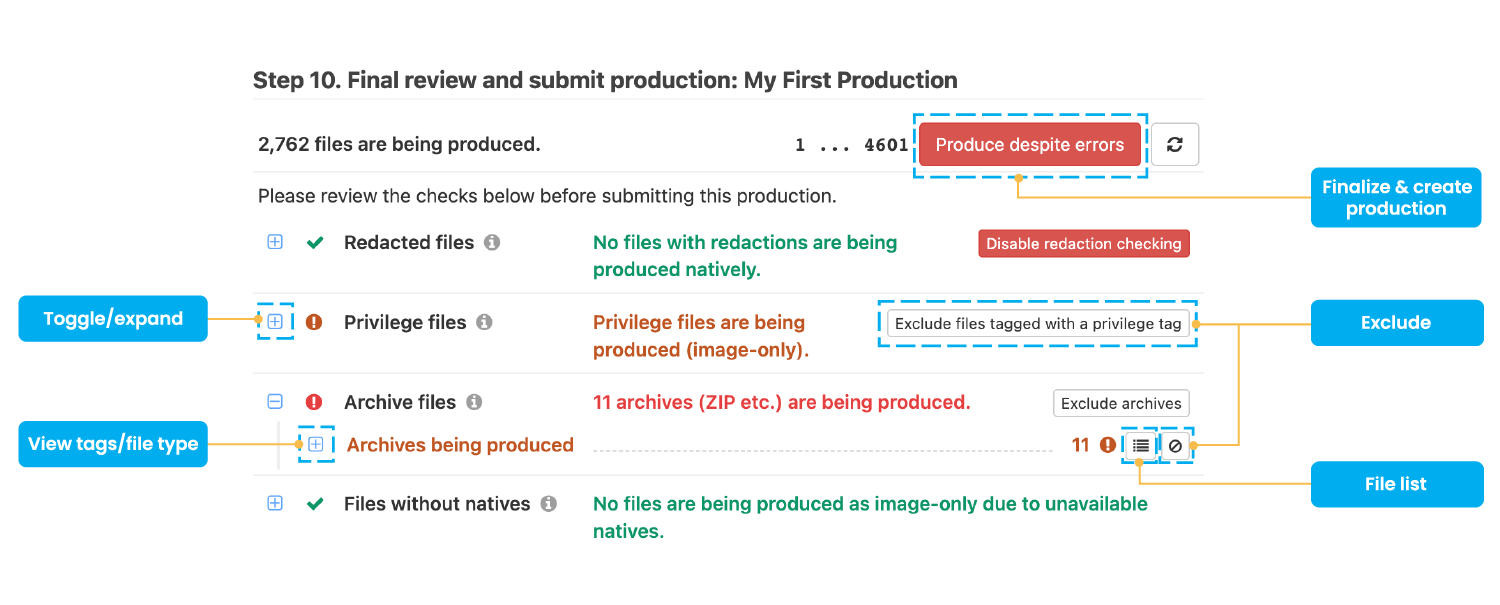The width and height of the screenshot is (1500, 605).
Task: Click Produce despite errors
Action: (1030, 144)
